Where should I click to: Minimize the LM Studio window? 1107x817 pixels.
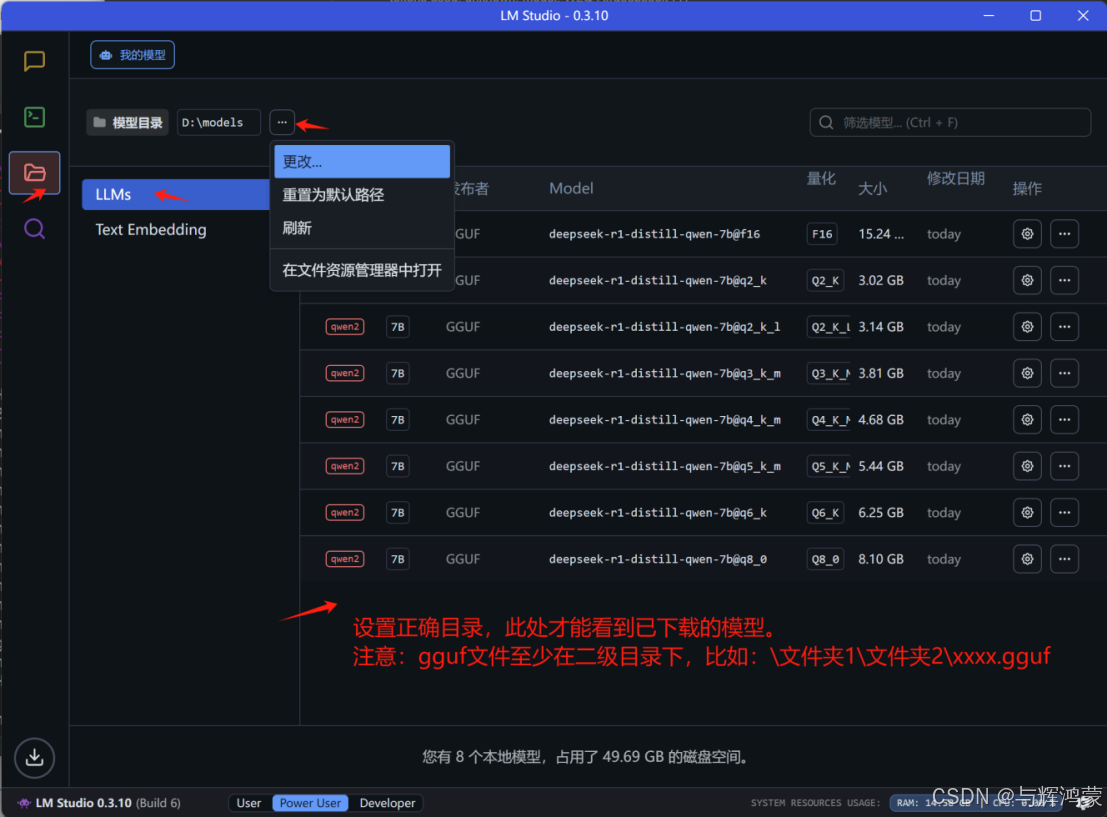(989, 16)
